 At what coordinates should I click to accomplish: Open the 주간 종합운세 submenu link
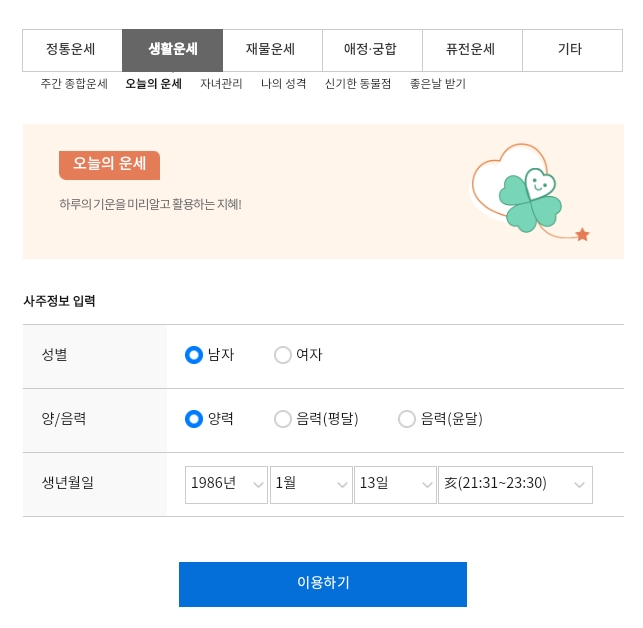click(74, 84)
